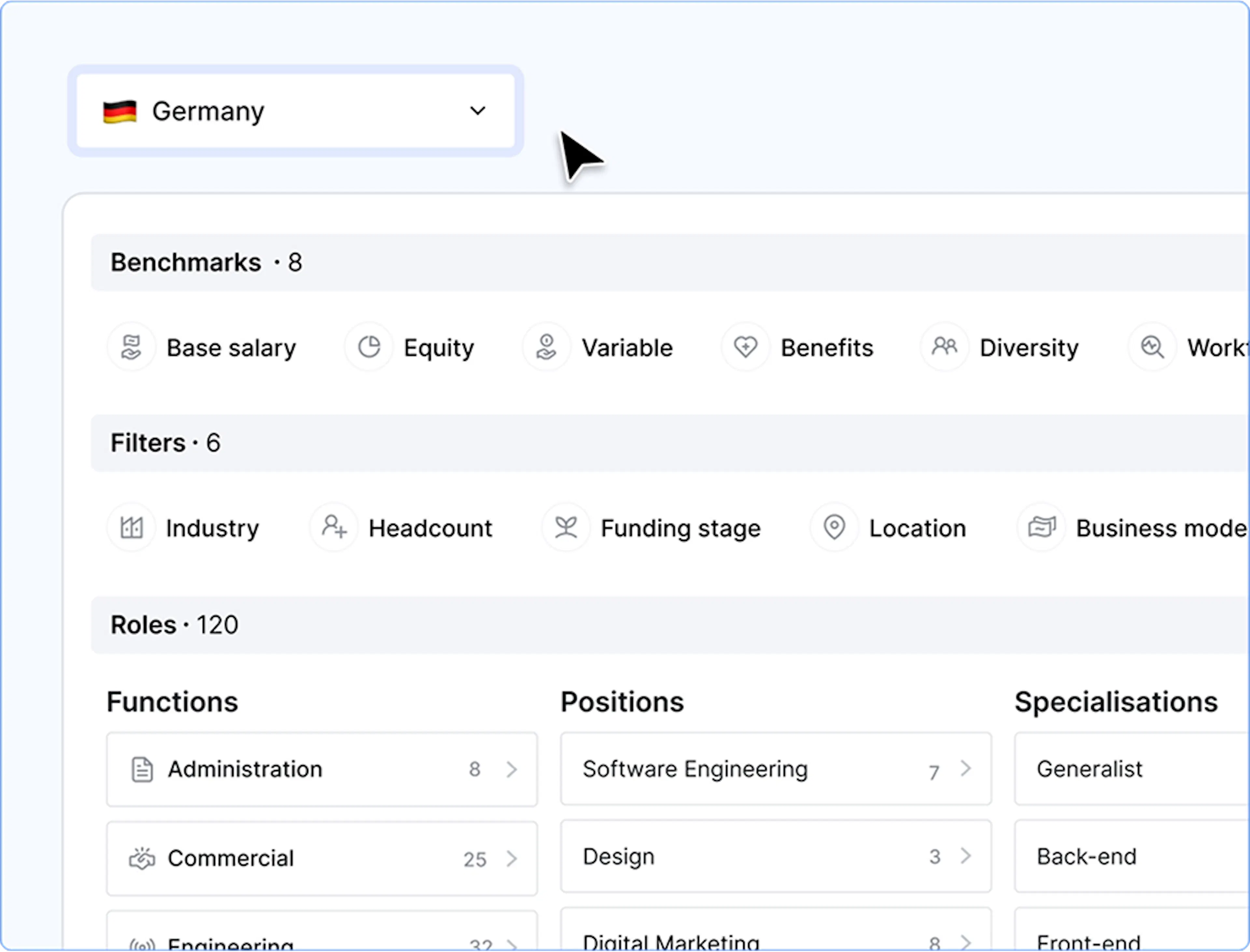The image size is (1250, 952).
Task: Click the Industry filter icon
Action: tap(132, 528)
